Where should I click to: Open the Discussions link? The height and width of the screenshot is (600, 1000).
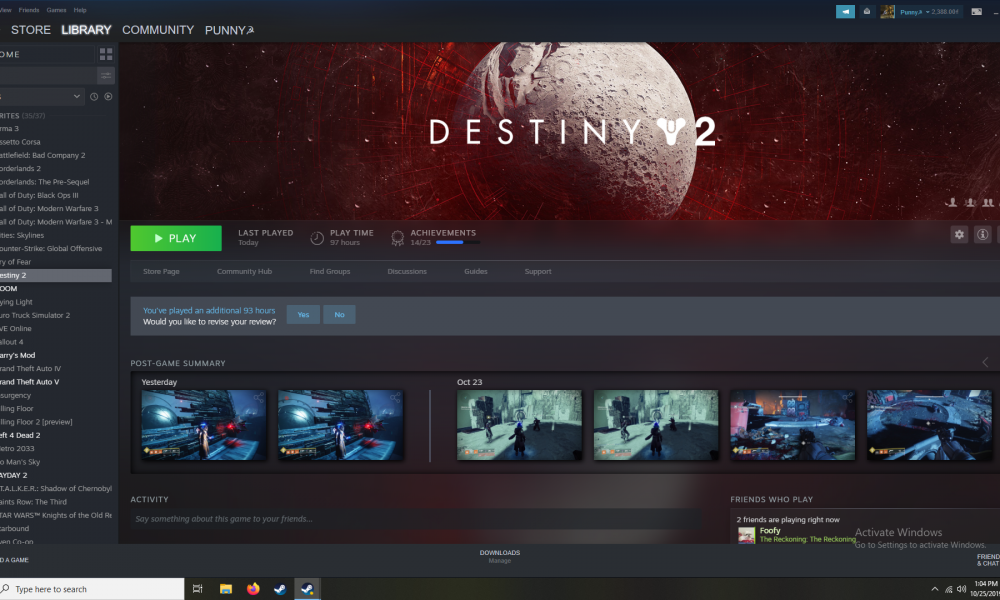407,271
